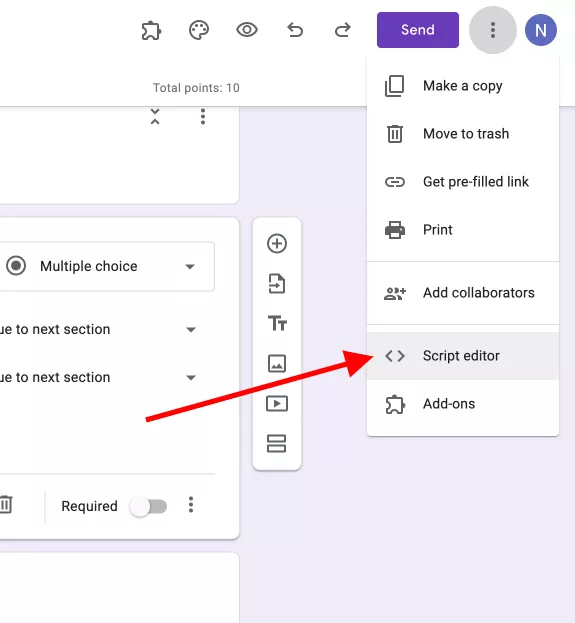Click the three-dot menu beside Required toggle
The width and height of the screenshot is (575, 623).
[x=191, y=505]
